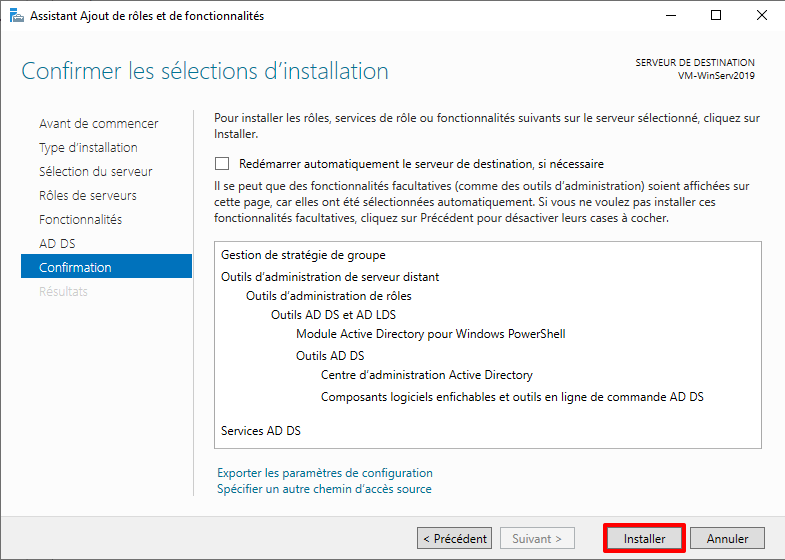The image size is (785, 560).
Task: Click the wizard icon in title bar
Action: [14, 15]
